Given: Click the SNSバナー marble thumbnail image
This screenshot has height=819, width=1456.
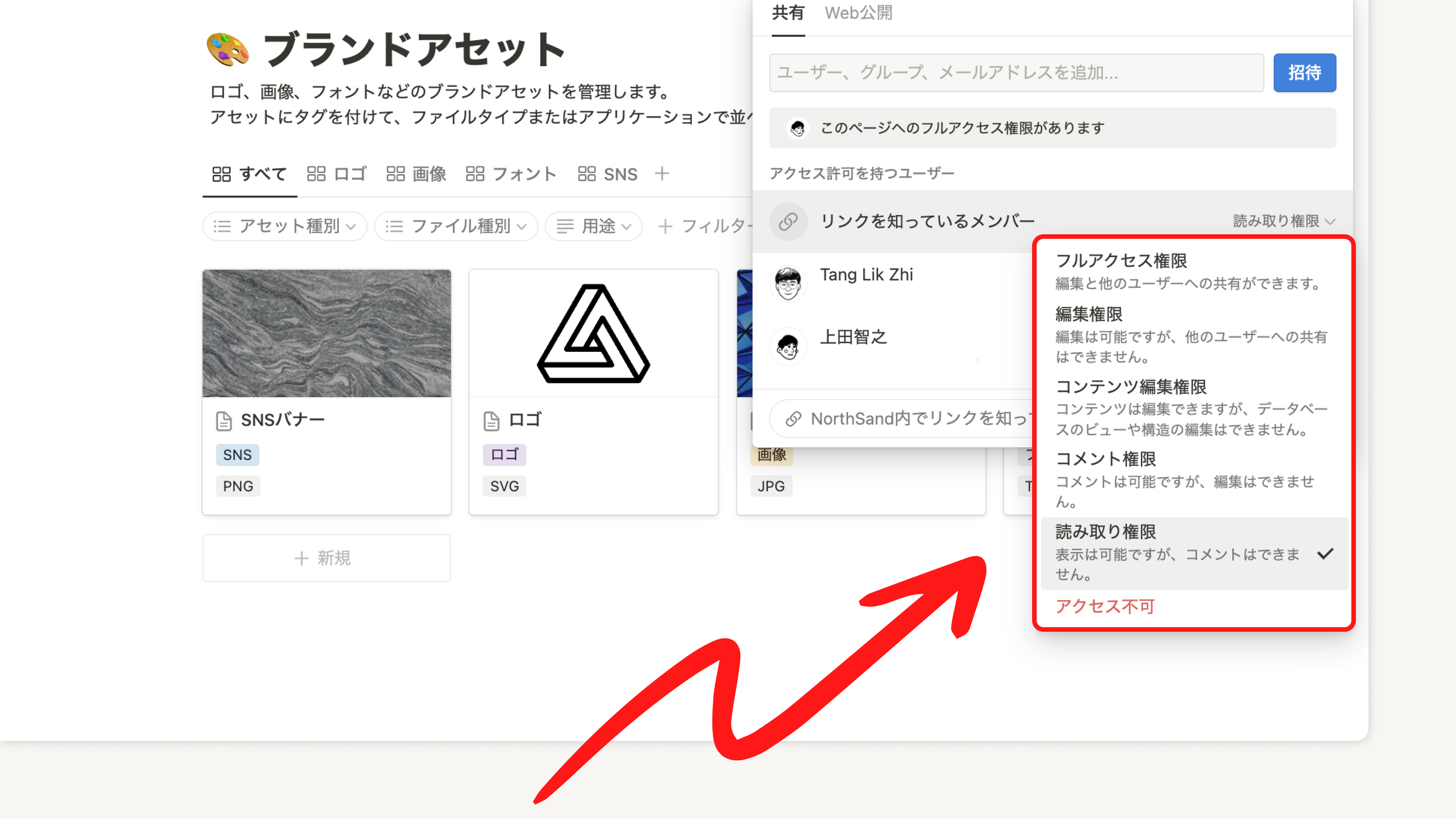Looking at the screenshot, I should [x=326, y=333].
